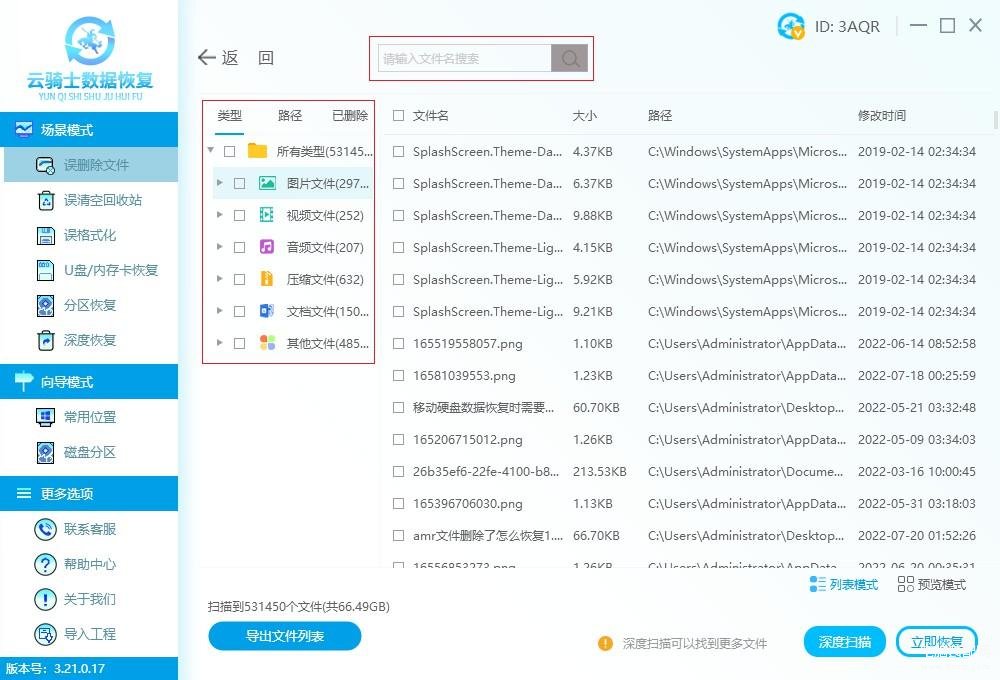
Task: Click the 音频文件 music note icon
Action: click(x=267, y=248)
